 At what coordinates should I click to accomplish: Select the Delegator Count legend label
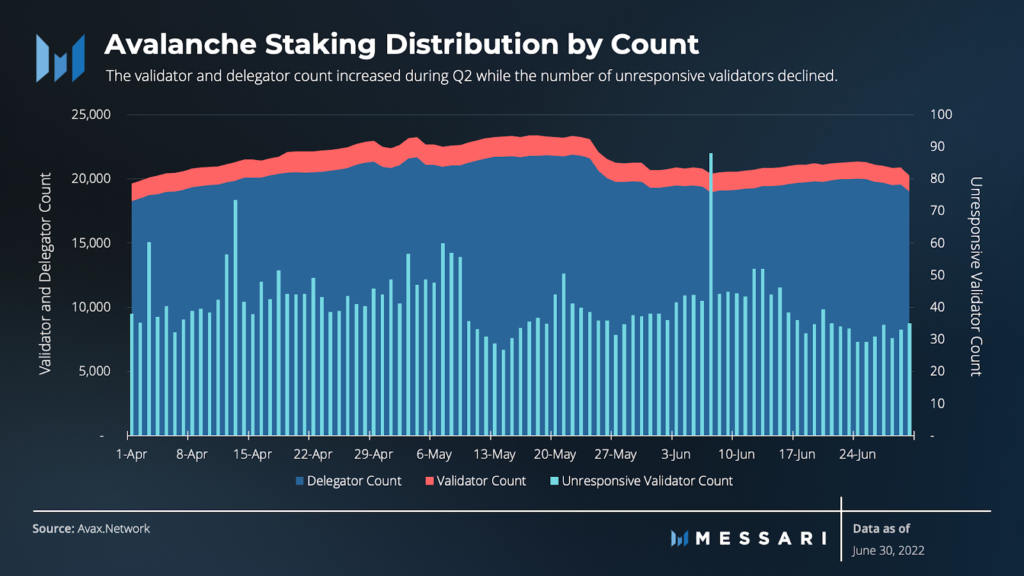click(x=354, y=481)
